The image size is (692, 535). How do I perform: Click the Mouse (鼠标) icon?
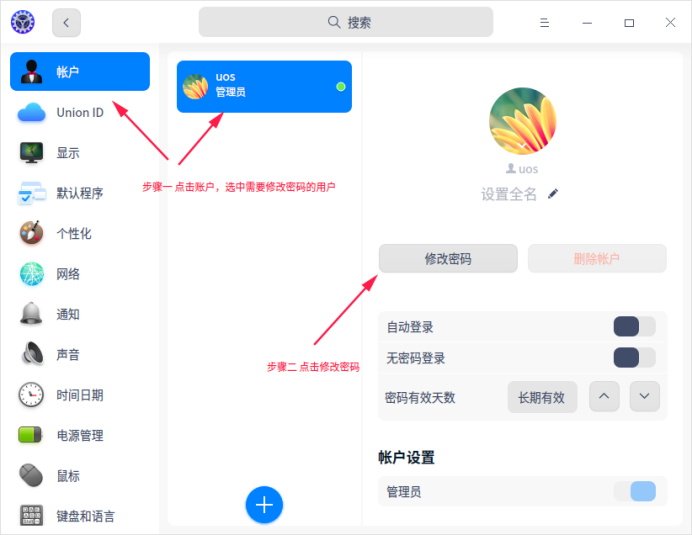coord(31,475)
